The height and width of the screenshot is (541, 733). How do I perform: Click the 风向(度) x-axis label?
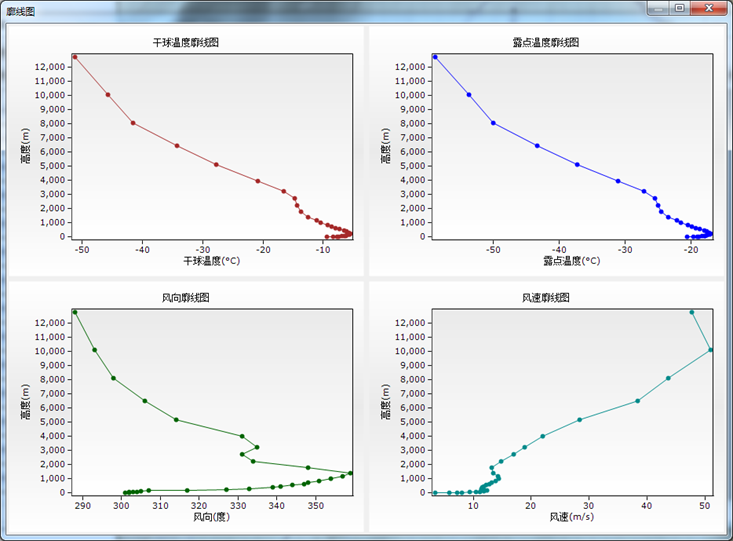(x=211, y=517)
